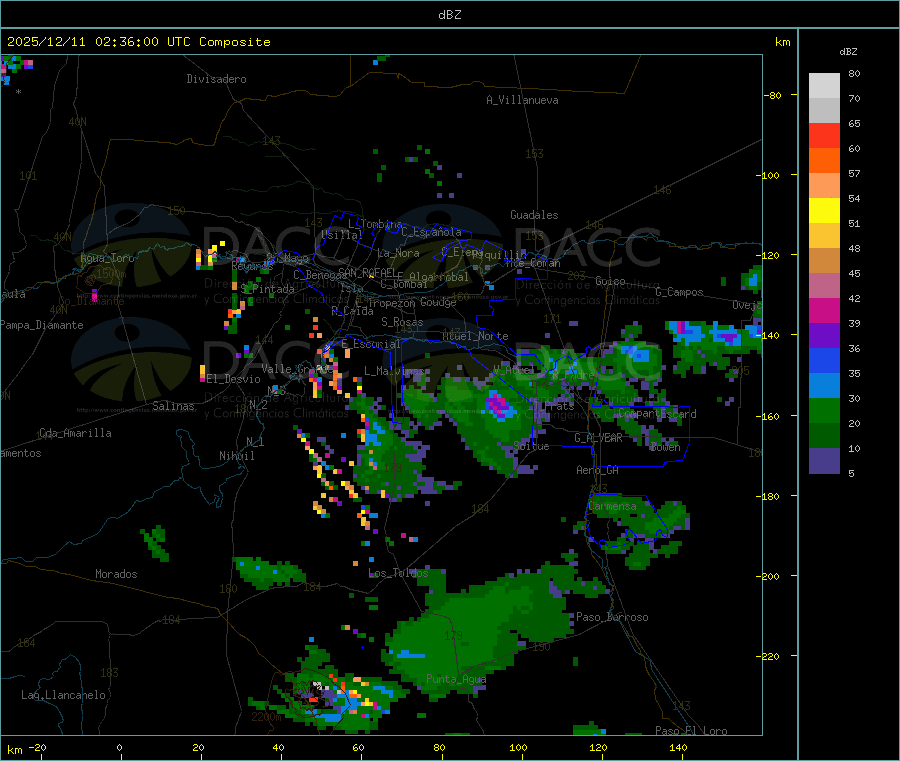Select the white 70-80 dBZ legend swatch
The width and height of the screenshot is (900, 761).
[x=824, y=86]
